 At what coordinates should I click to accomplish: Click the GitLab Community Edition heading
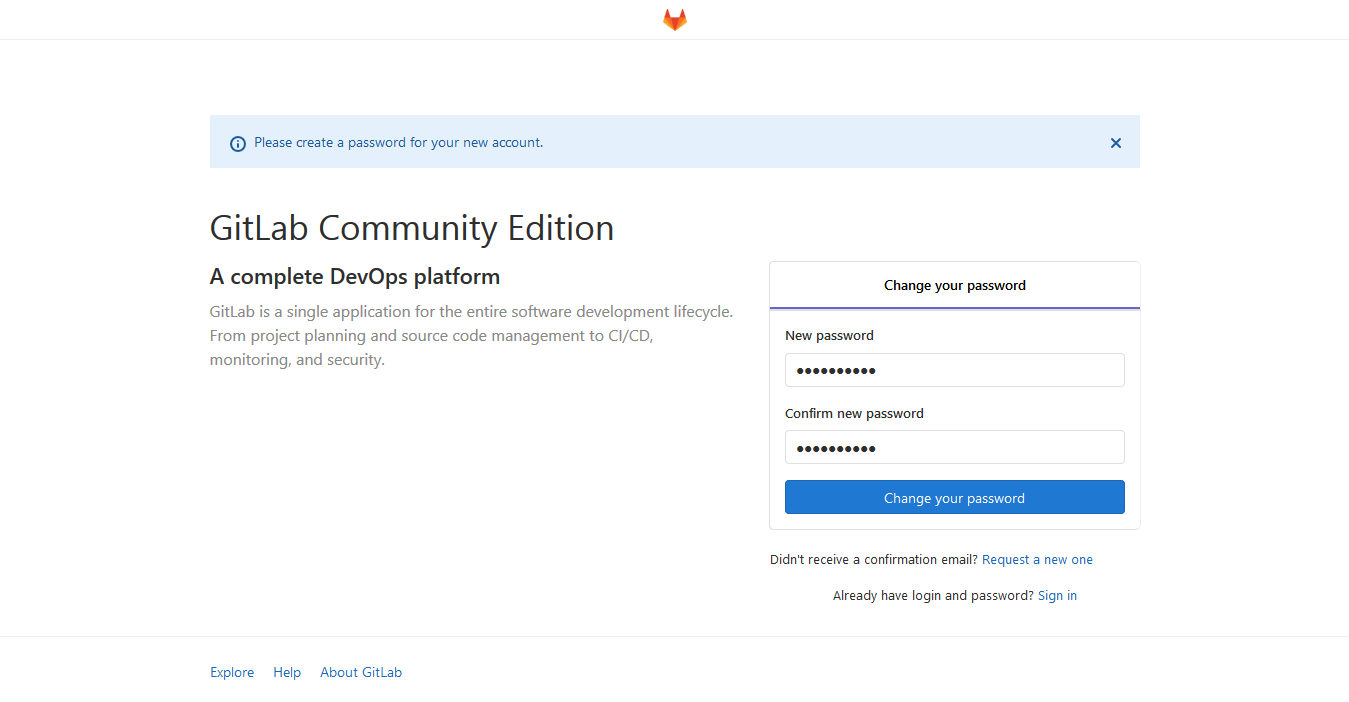coord(412,228)
